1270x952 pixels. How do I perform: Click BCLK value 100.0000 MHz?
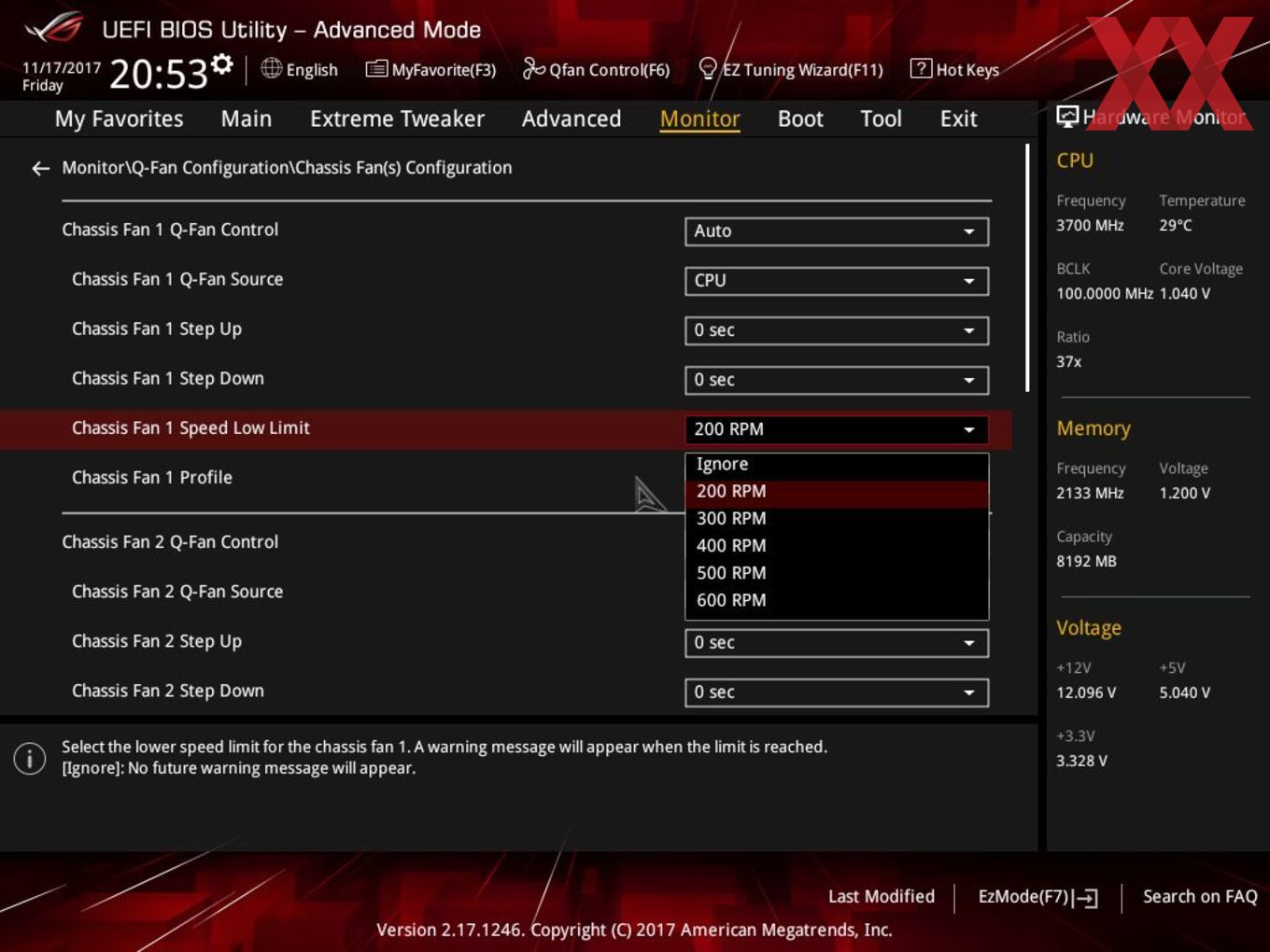(1105, 294)
